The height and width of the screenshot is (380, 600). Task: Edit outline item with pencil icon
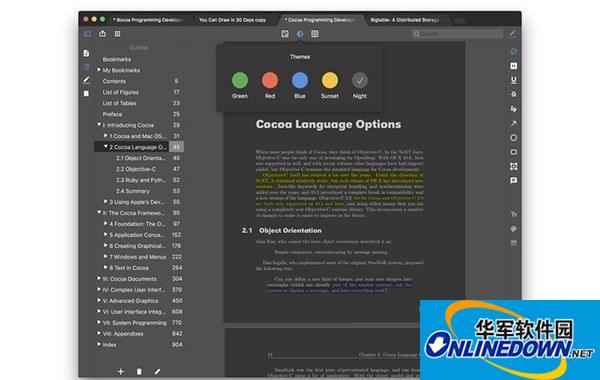[157, 371]
